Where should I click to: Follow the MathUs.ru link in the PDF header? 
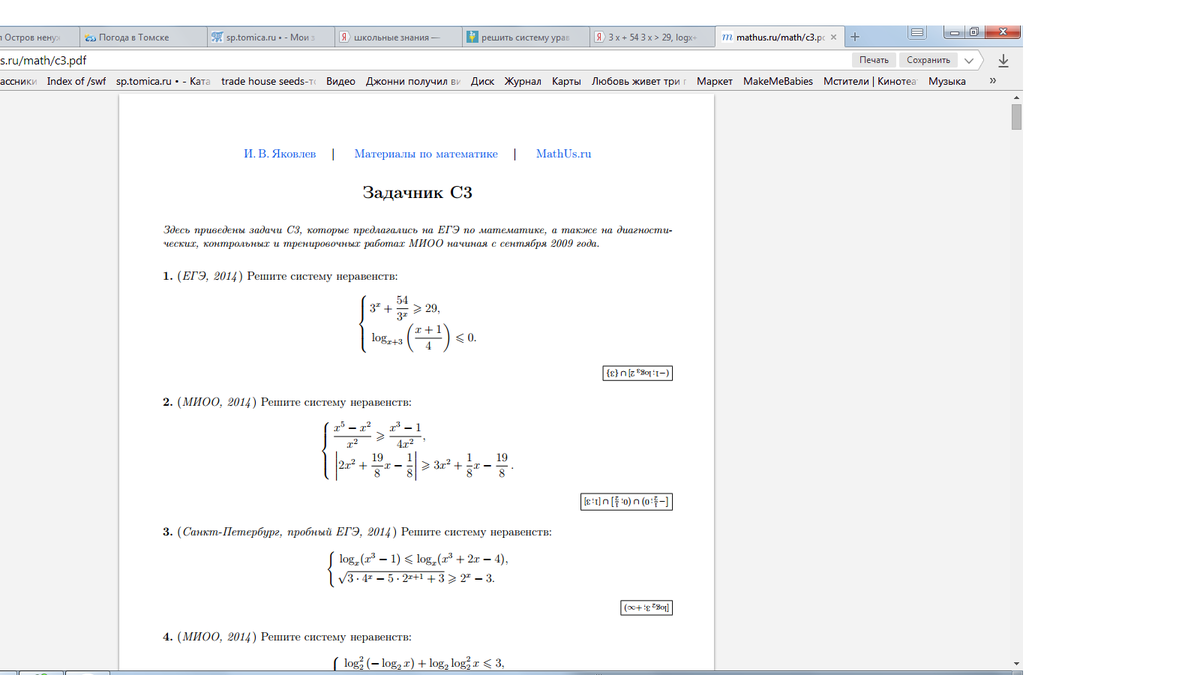pyautogui.click(x=564, y=154)
